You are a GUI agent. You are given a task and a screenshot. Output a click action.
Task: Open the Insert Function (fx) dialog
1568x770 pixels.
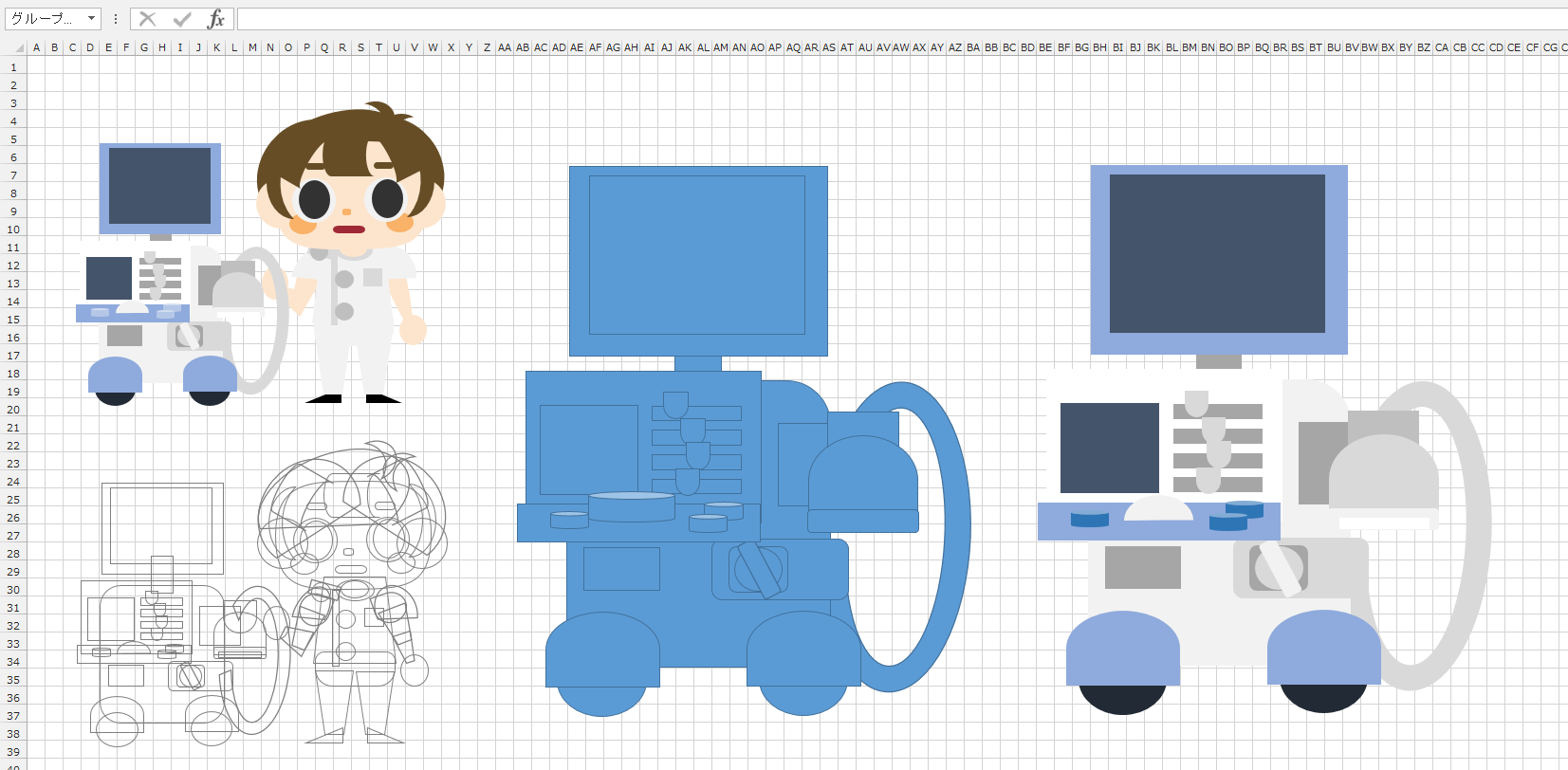click(x=216, y=19)
